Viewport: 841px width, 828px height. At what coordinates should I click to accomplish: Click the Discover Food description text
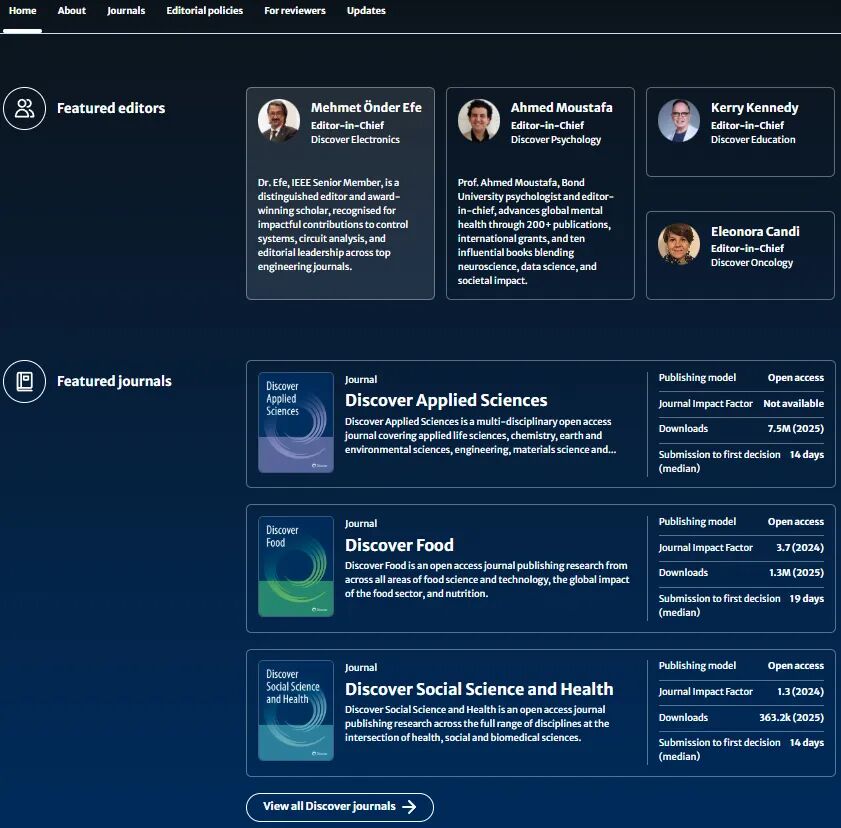coord(487,580)
